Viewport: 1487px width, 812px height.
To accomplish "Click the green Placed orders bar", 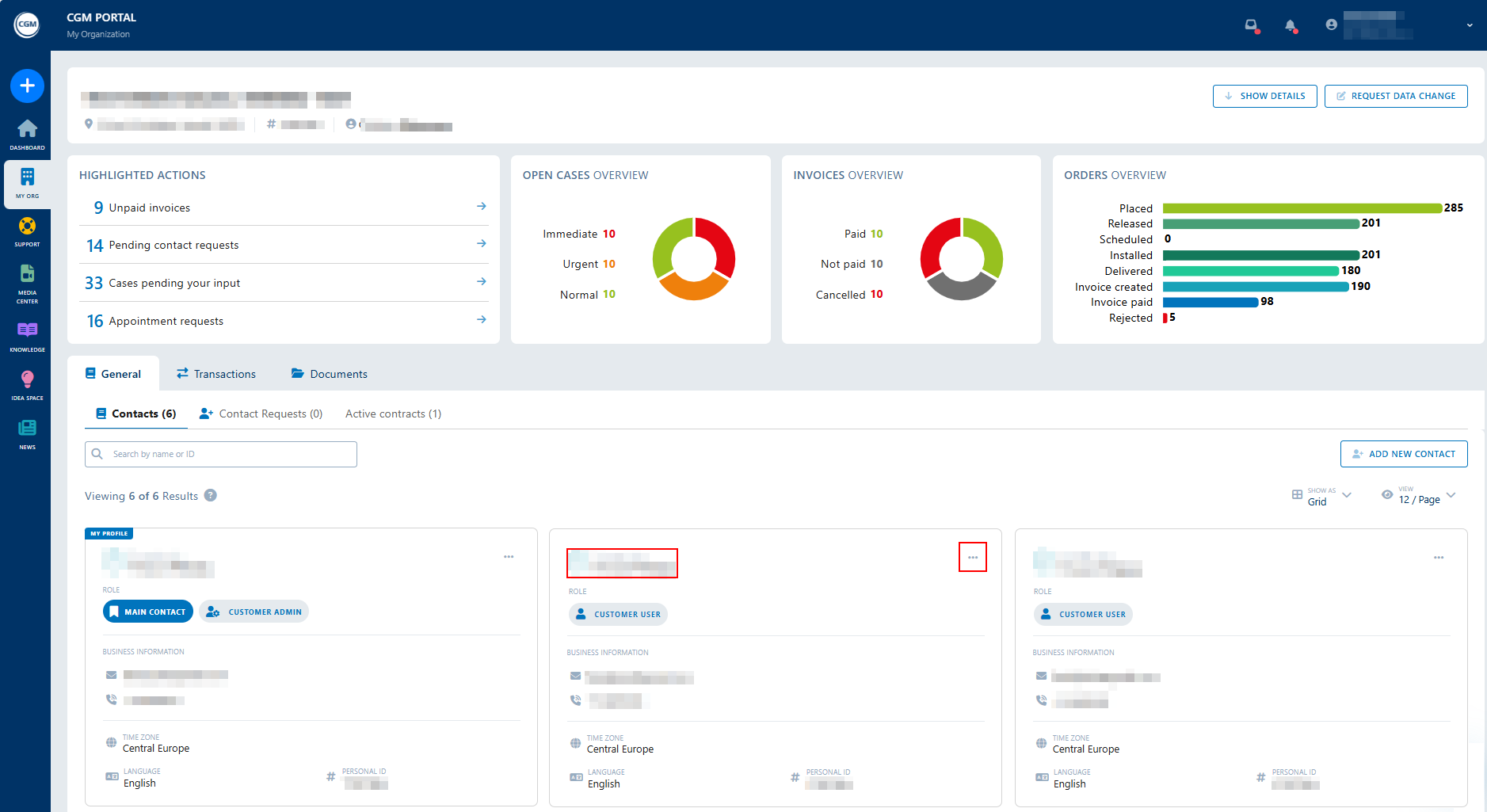I will [1302, 208].
